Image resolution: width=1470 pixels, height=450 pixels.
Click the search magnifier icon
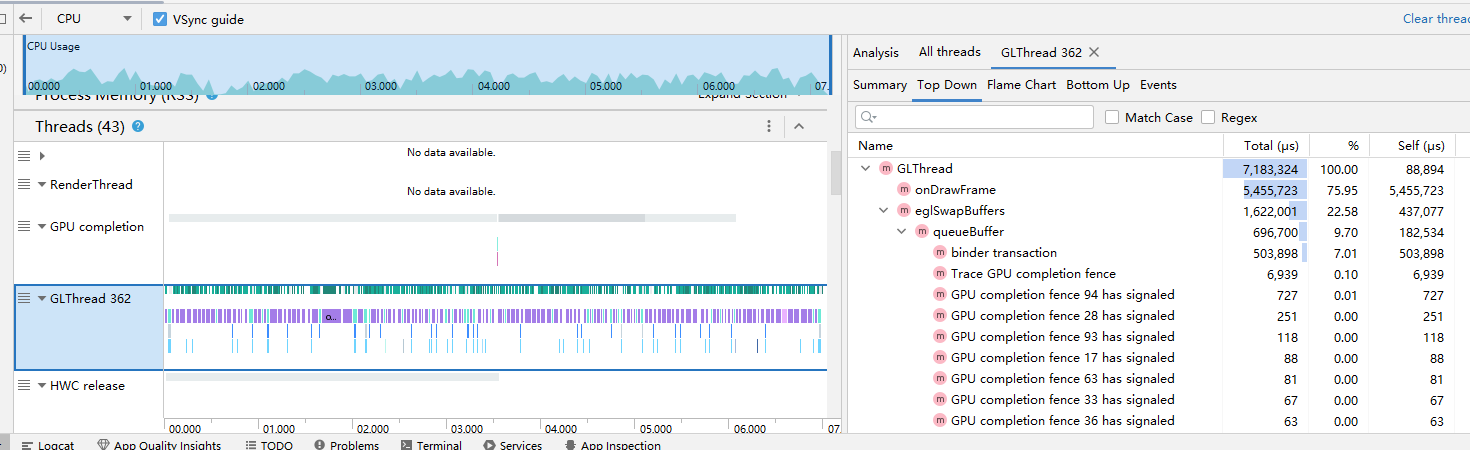[x=867, y=117]
